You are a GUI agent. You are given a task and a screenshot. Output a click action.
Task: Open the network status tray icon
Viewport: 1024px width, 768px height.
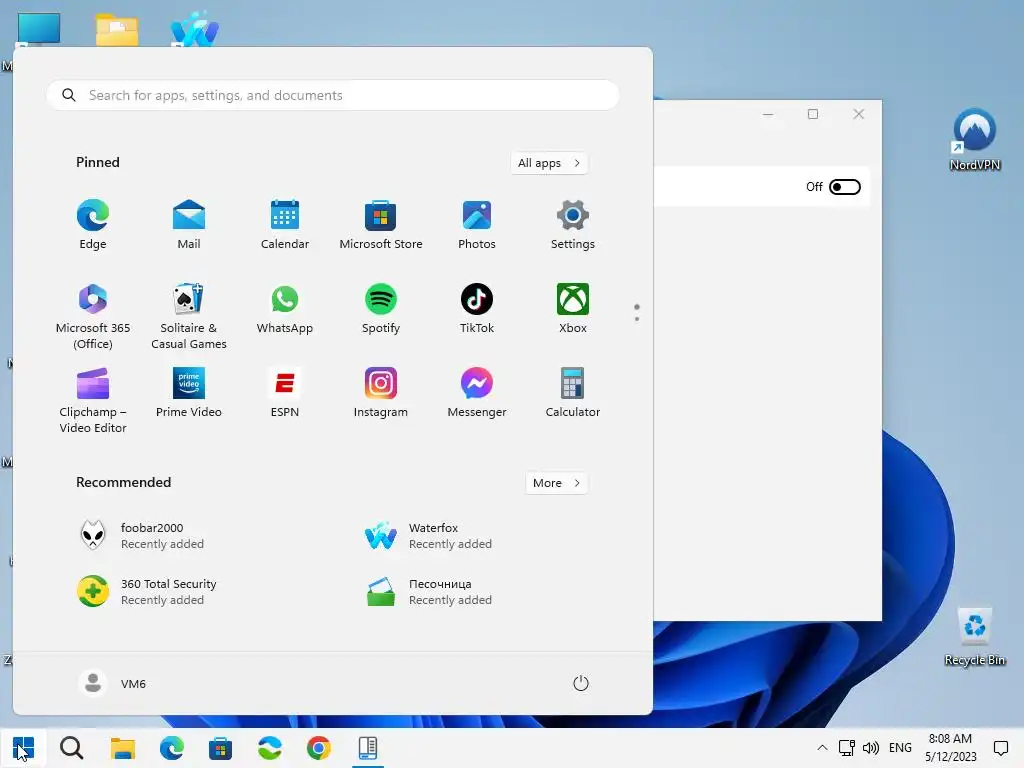click(x=846, y=748)
